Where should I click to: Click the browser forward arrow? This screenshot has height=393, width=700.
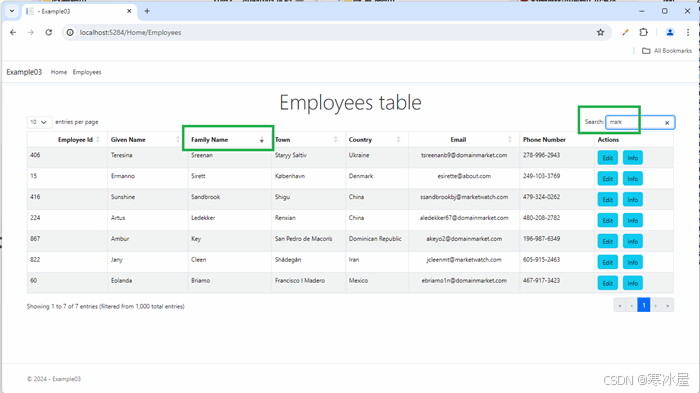(30, 32)
